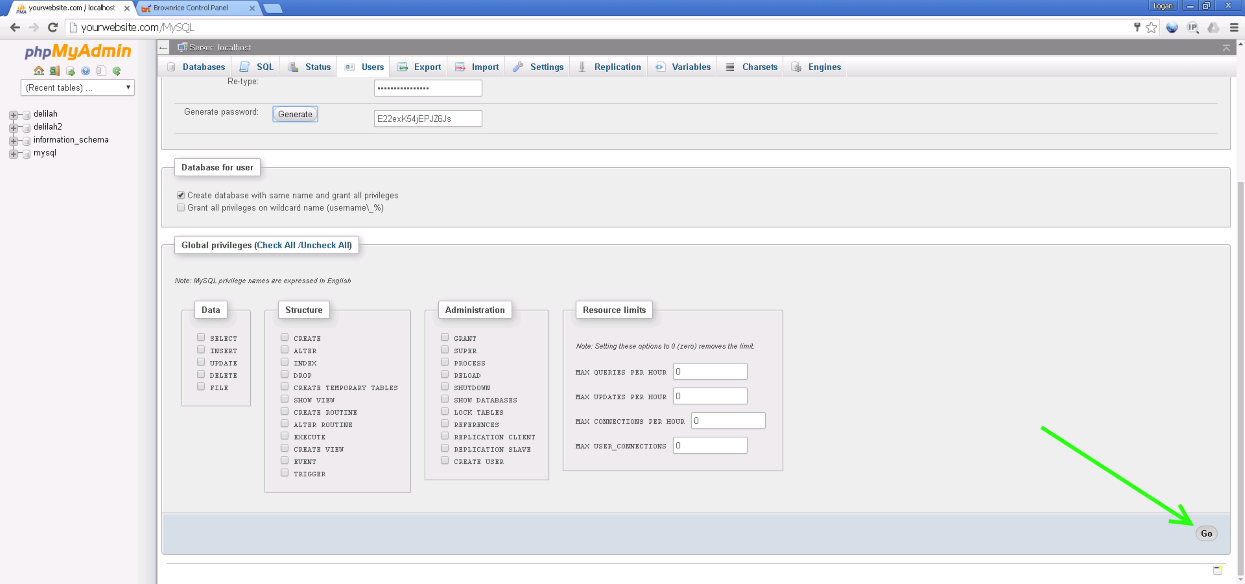The width and height of the screenshot is (1245, 584).
Task: Open the Replication tab
Action: coord(608,67)
